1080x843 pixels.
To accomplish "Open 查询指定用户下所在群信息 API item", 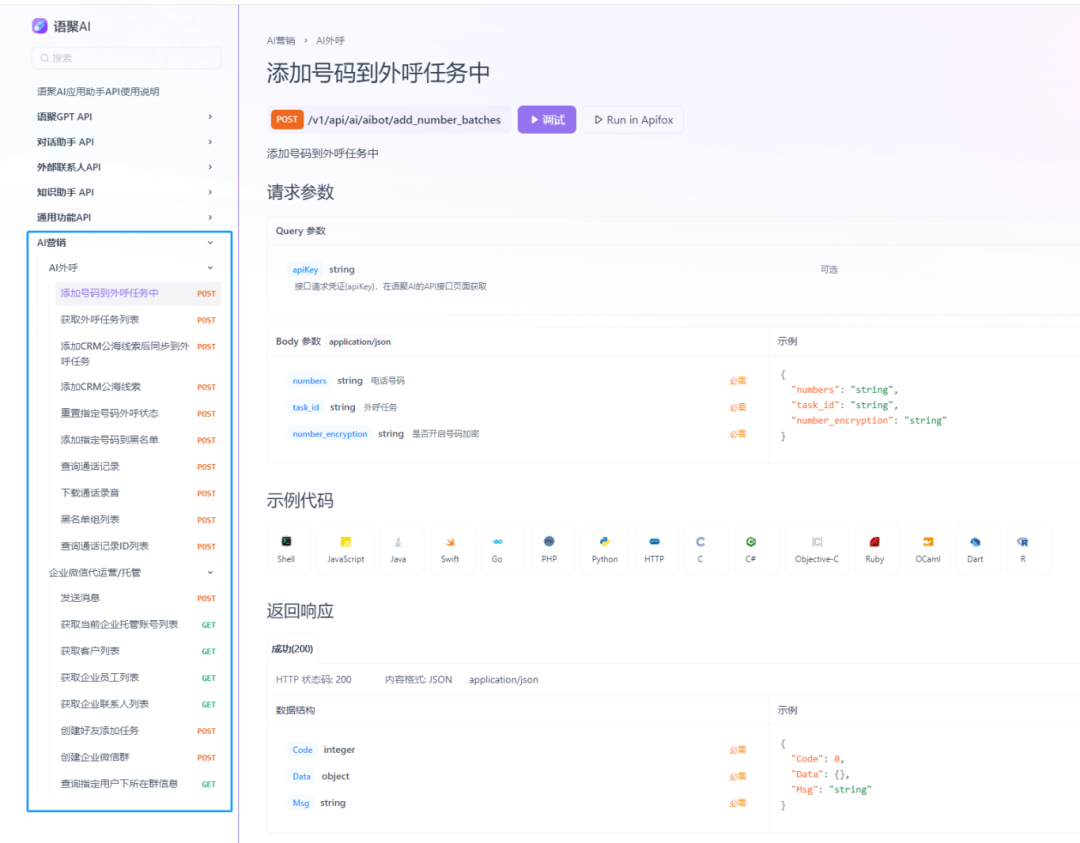I will (x=138, y=784).
